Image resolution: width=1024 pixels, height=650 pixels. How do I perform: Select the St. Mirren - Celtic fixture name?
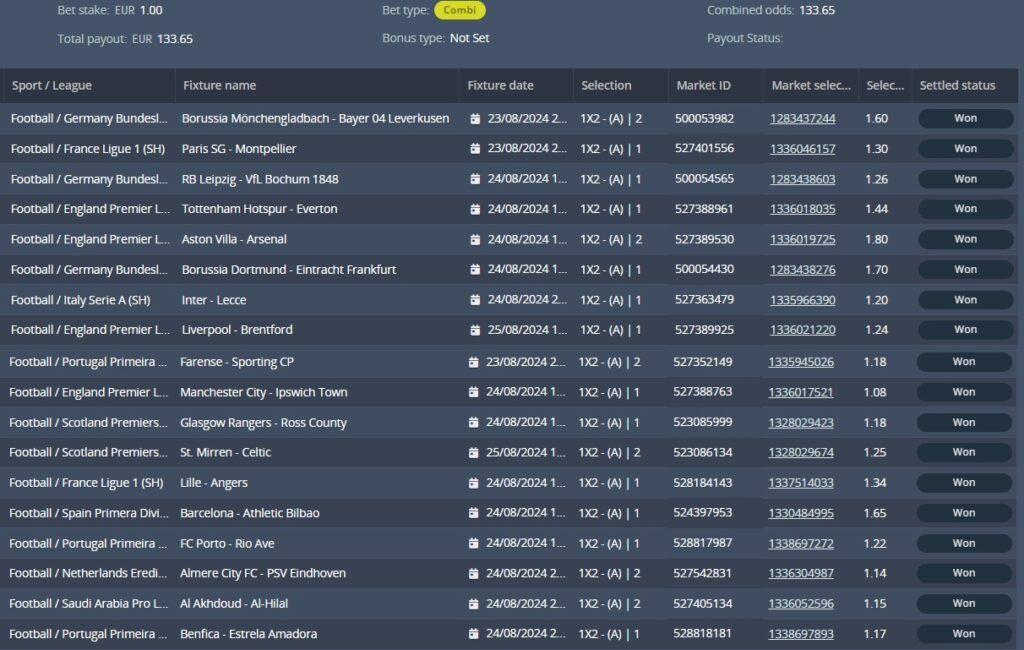click(x=225, y=453)
